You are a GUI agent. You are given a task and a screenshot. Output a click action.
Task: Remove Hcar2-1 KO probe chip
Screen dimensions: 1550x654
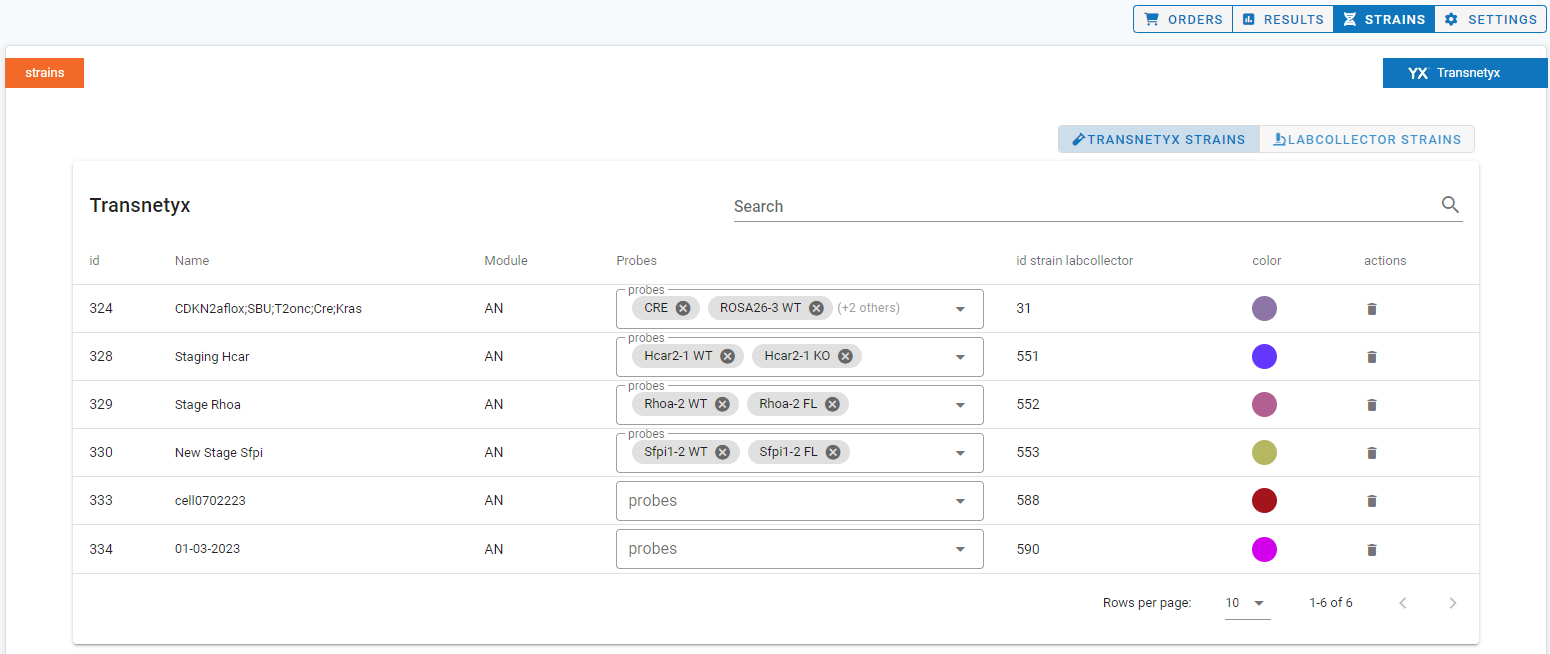click(846, 356)
